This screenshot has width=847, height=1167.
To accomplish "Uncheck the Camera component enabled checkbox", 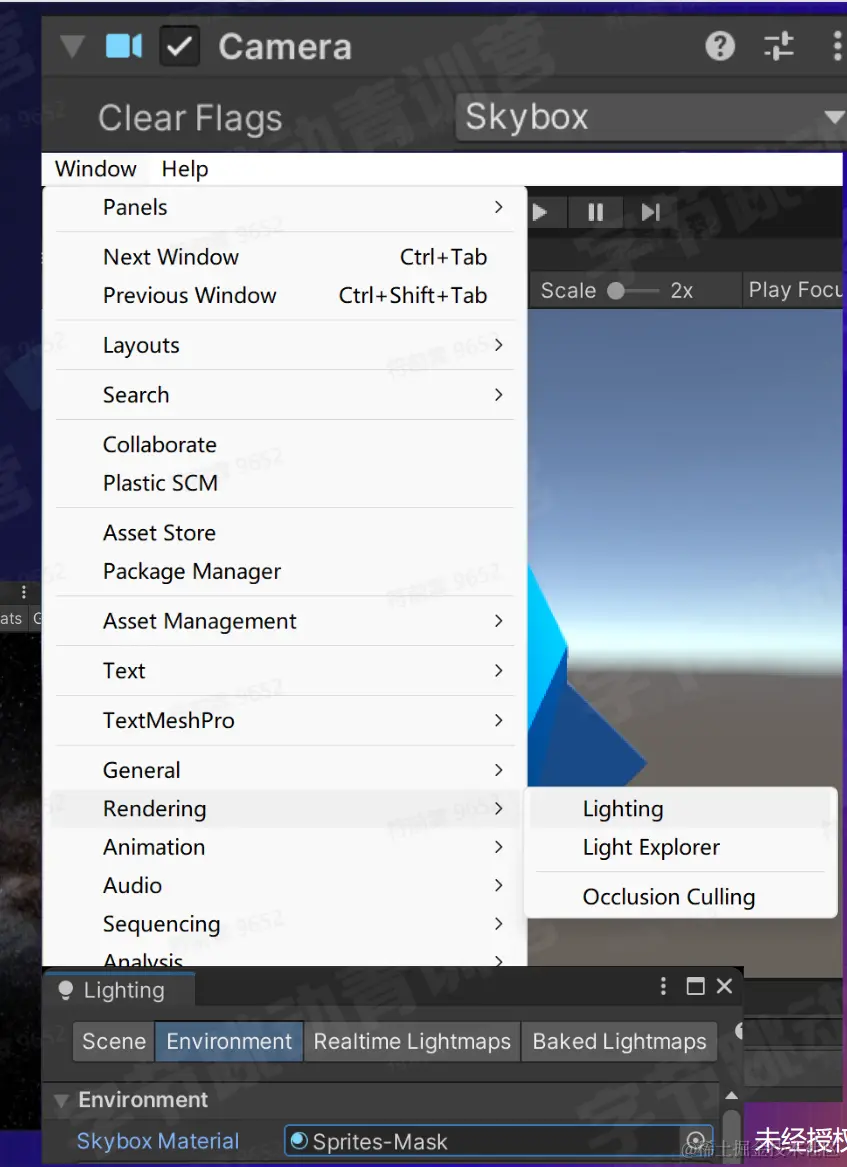I will click(x=179, y=47).
